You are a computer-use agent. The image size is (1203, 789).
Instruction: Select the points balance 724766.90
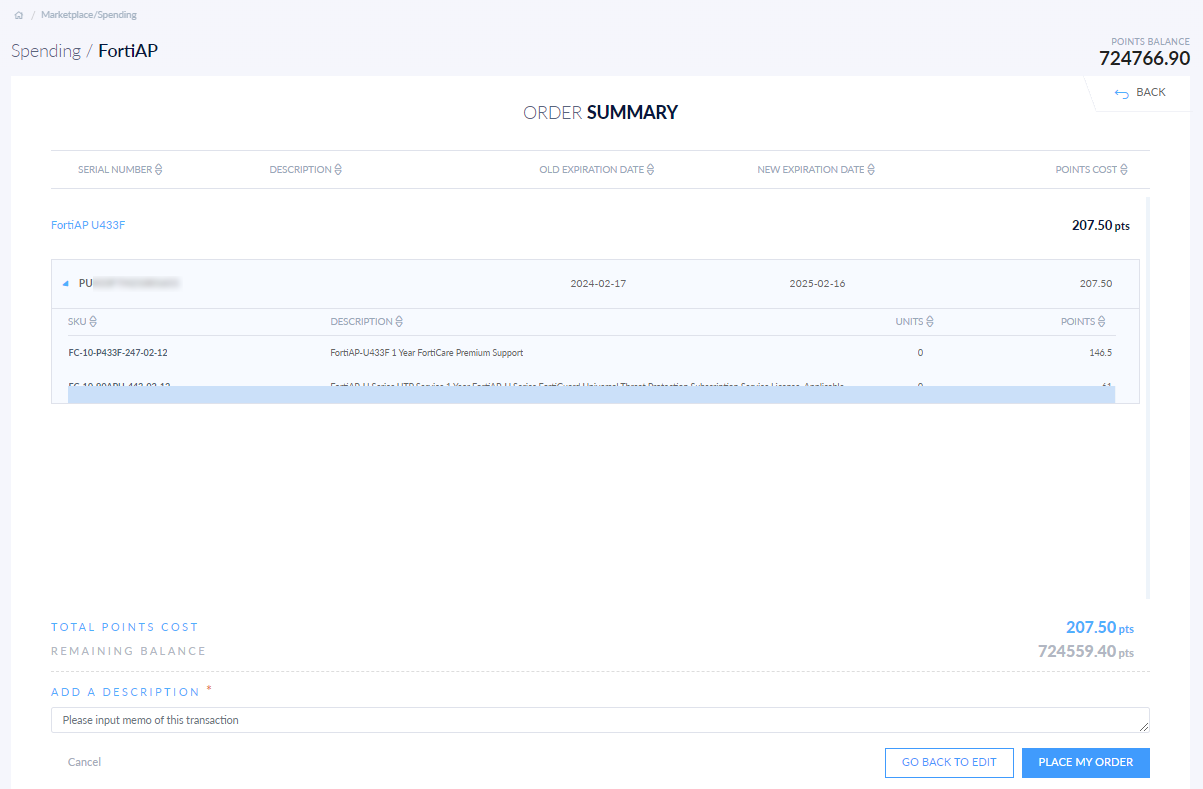pyautogui.click(x=1144, y=59)
